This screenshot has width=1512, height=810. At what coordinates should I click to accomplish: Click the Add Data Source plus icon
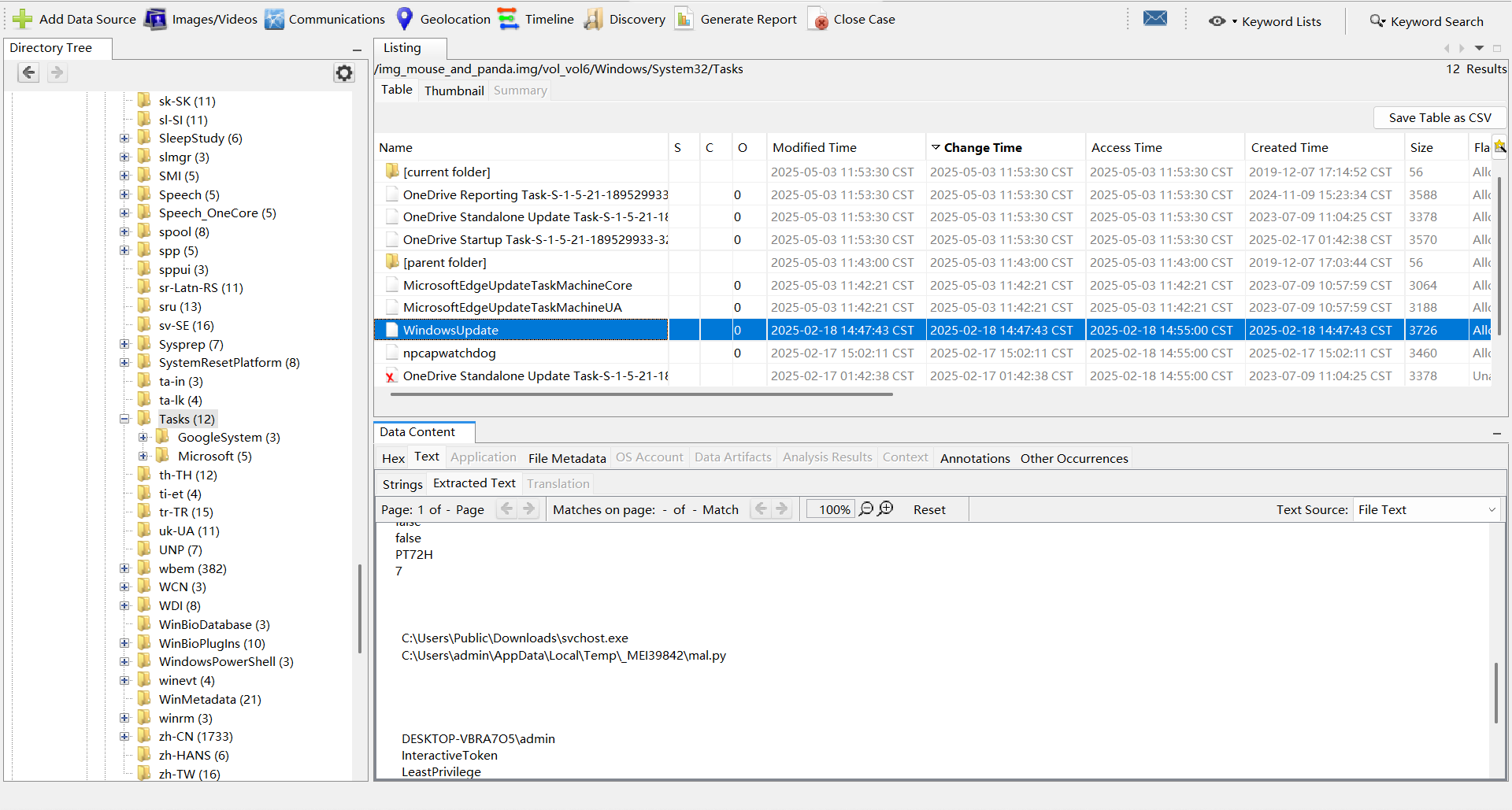click(x=22, y=19)
